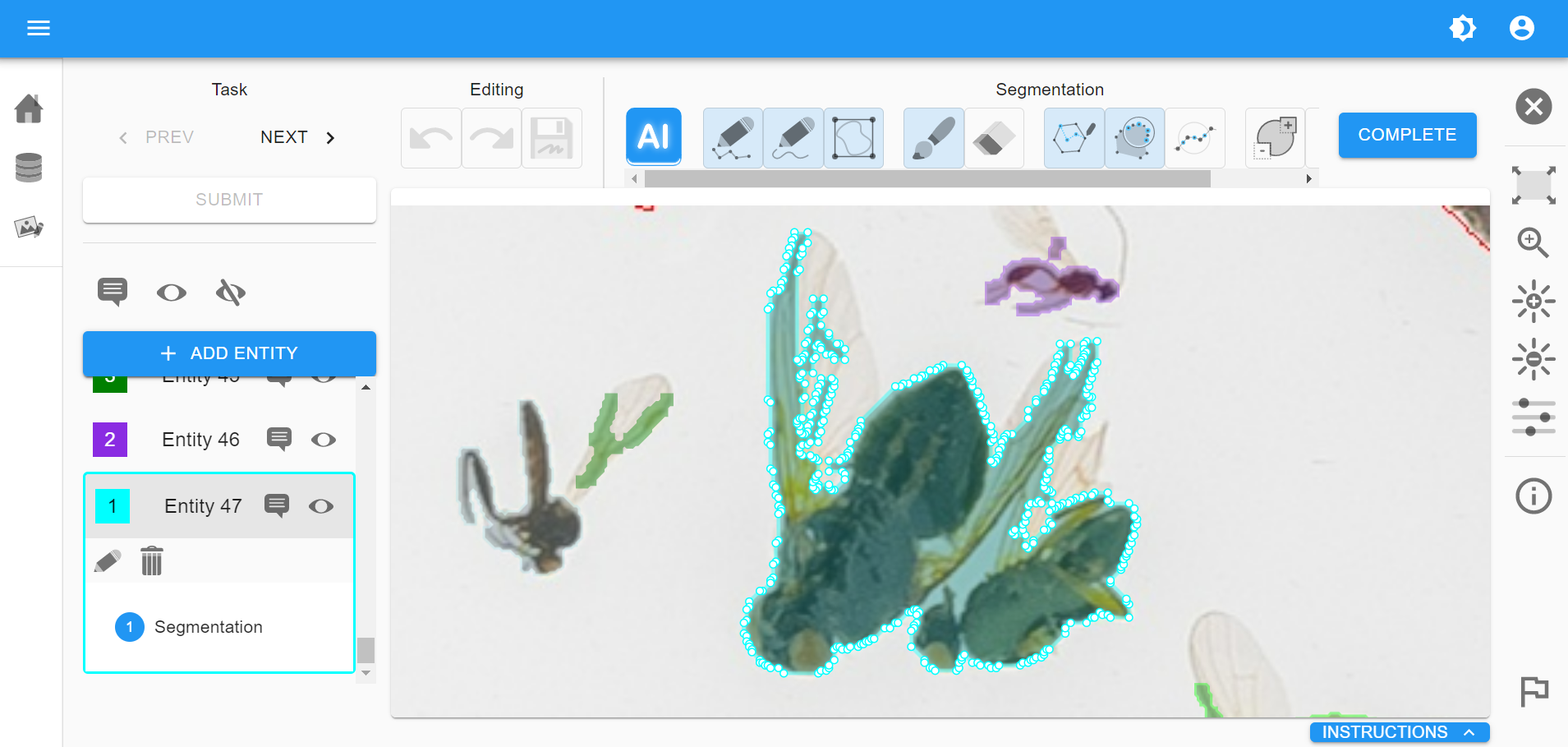Screen dimensions: 1568x747
Task: Undo the last edit
Action: [431, 138]
